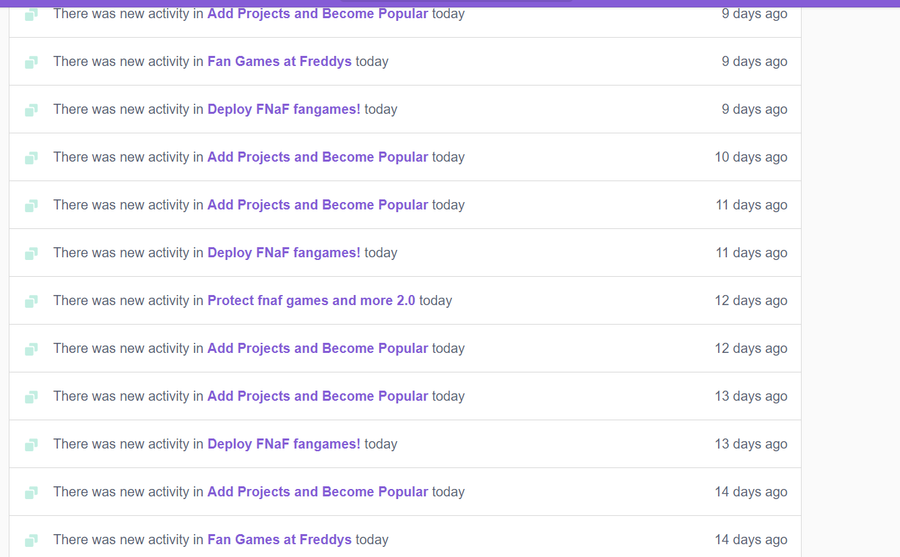
Task: Click studio icon beside Deploy FNaF fangames! 11 days ago
Action: click(32, 253)
